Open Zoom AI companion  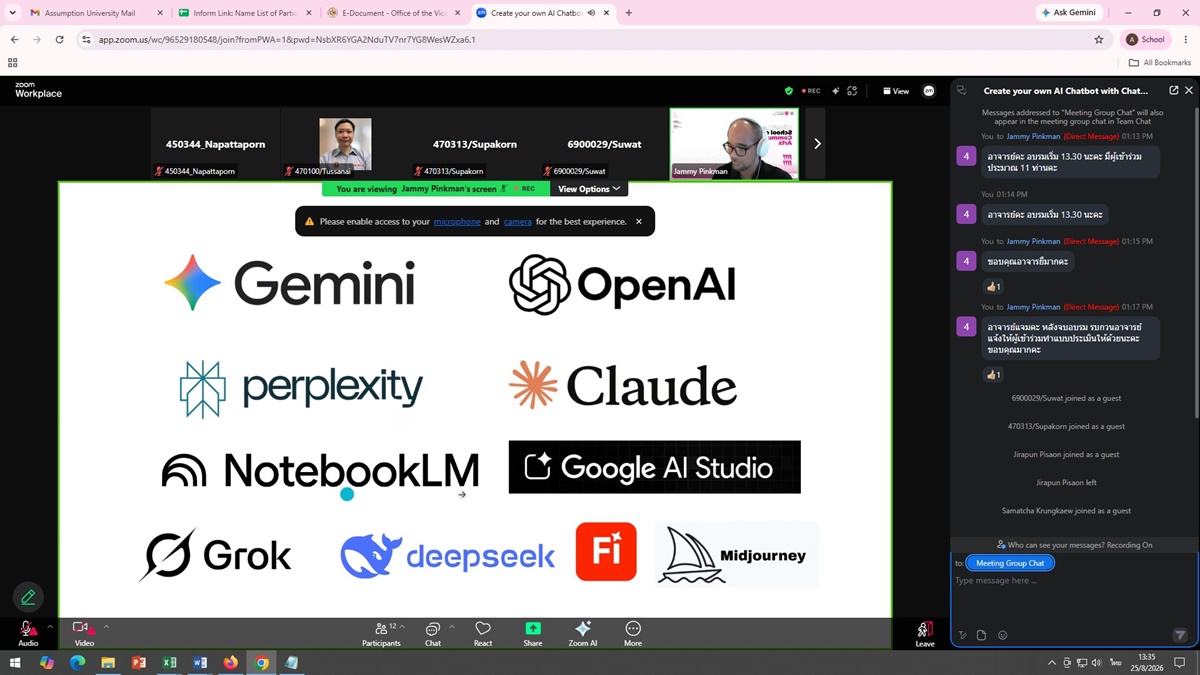(583, 633)
